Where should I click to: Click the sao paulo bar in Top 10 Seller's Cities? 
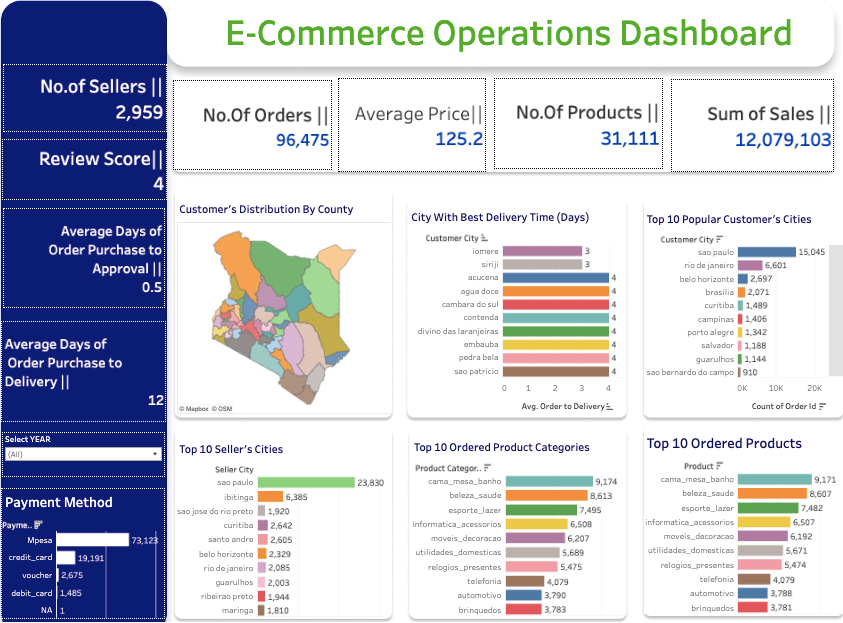click(305, 481)
